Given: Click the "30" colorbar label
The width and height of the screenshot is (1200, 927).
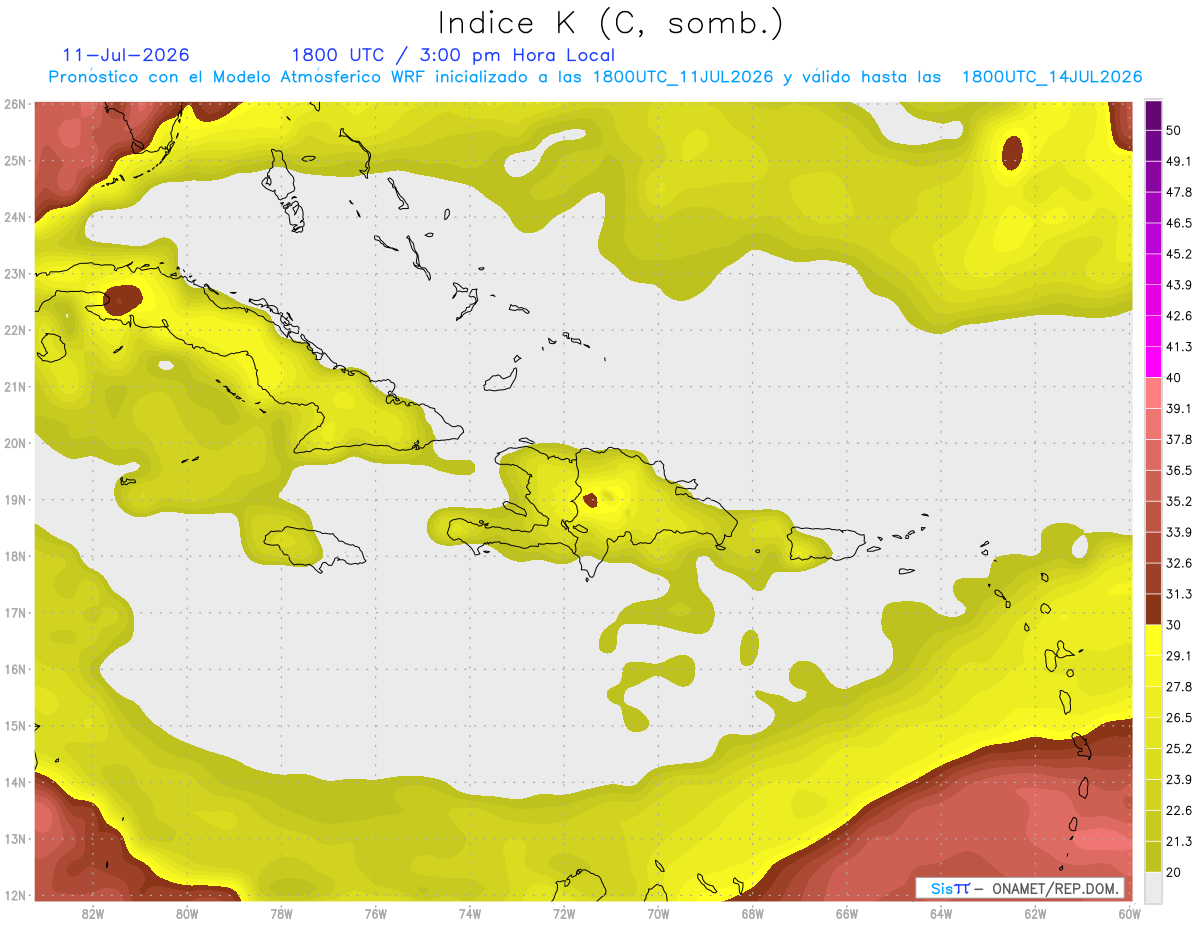Looking at the screenshot, I should 1175,625.
